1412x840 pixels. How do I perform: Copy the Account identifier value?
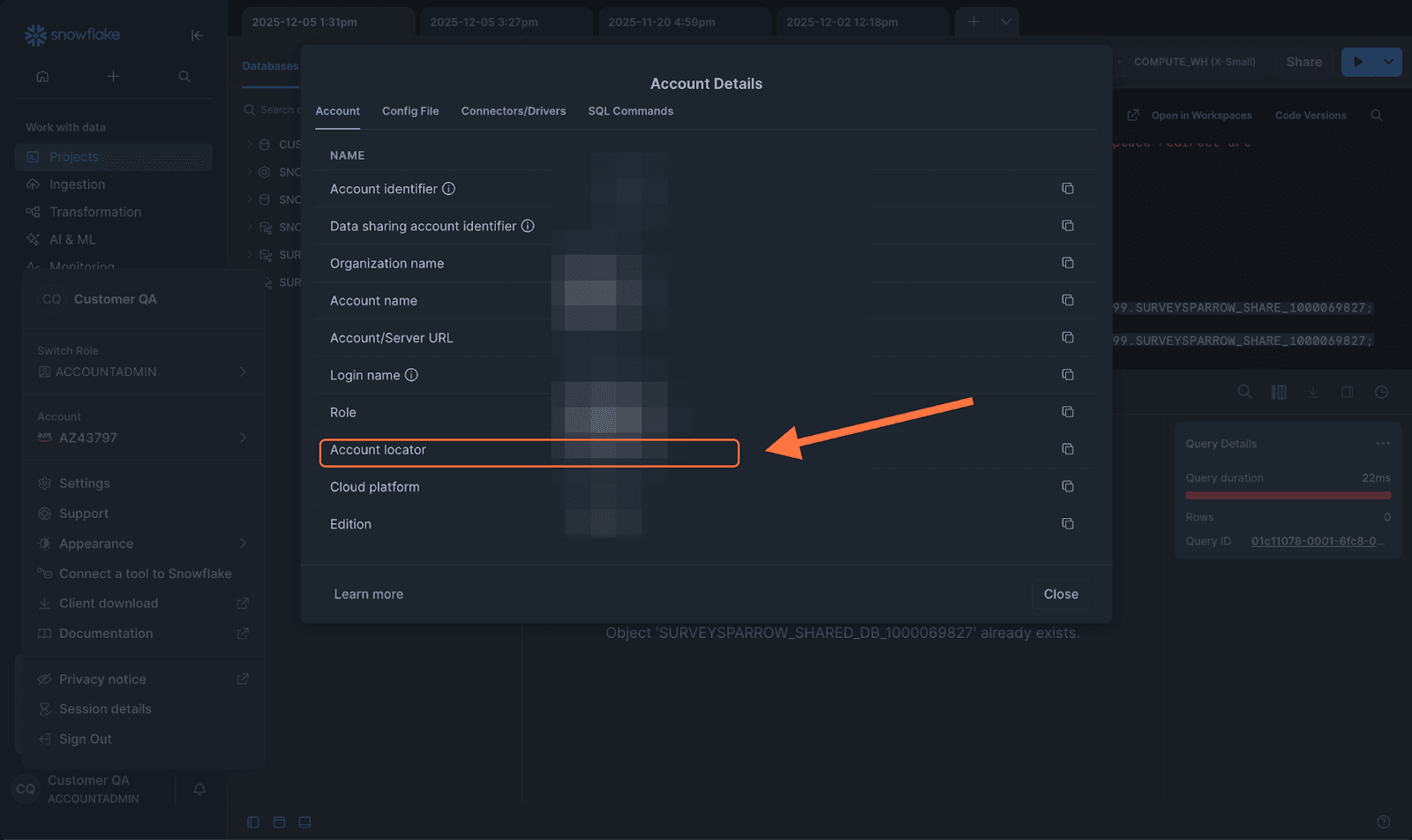coord(1067,189)
